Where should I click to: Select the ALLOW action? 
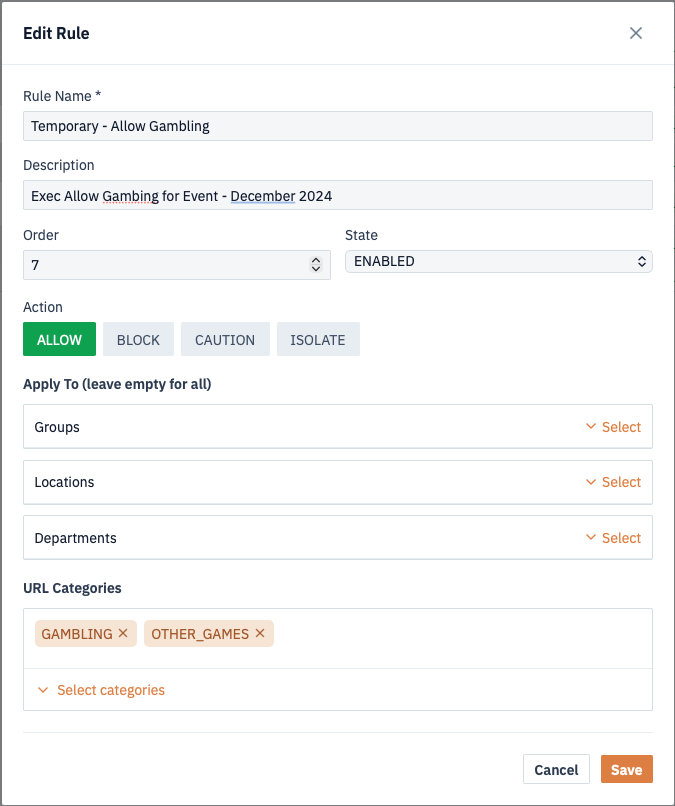pos(60,339)
